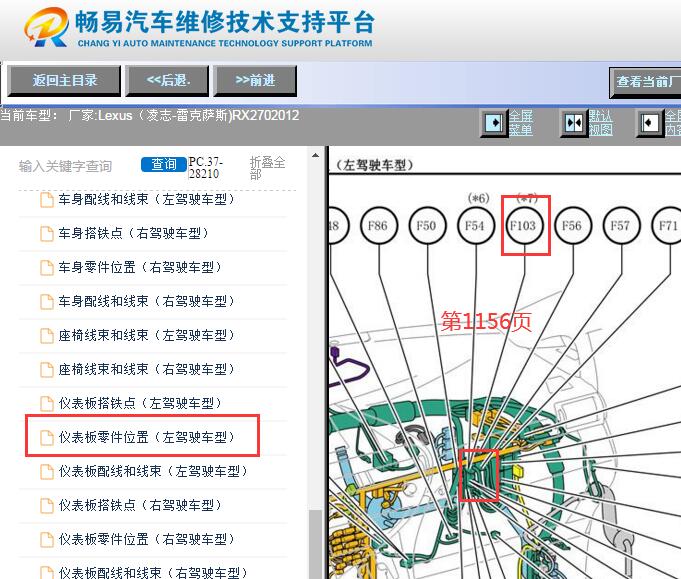This screenshot has height=579, width=681.
Task: Click the page icon of 车身配线和线束（左驾驶车型）
Action: pyautogui.click(x=46, y=200)
